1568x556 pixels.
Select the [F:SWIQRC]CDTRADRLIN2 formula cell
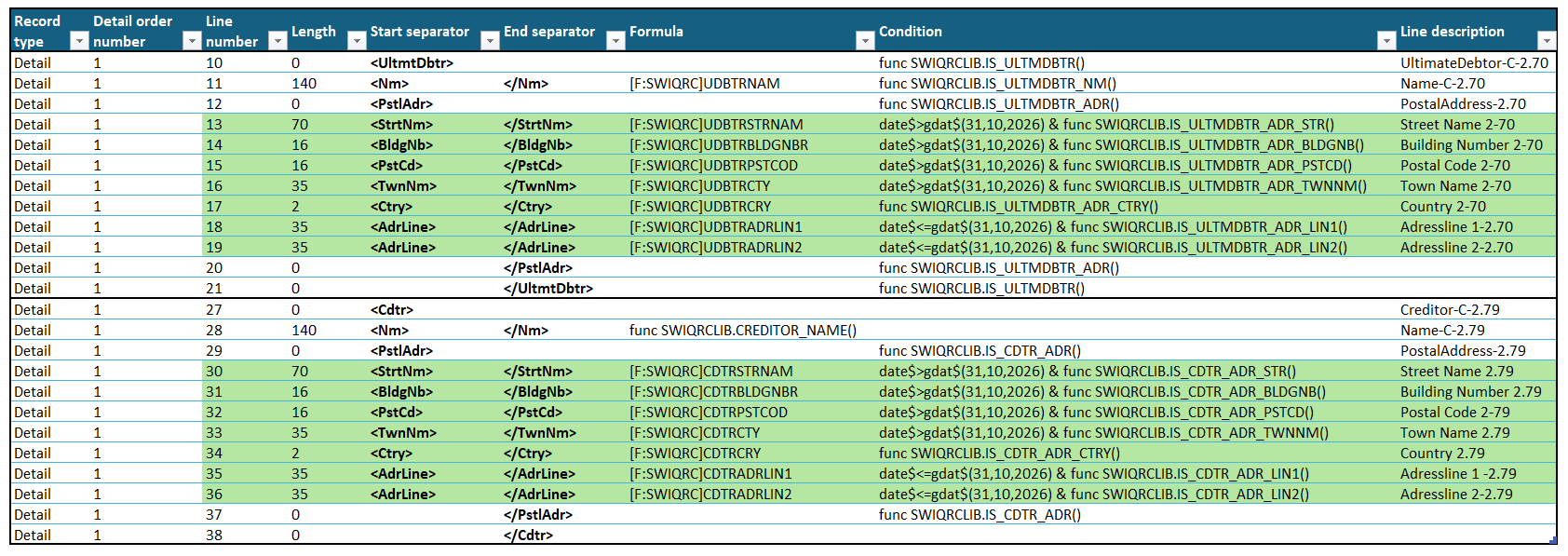pyautogui.click(x=710, y=495)
